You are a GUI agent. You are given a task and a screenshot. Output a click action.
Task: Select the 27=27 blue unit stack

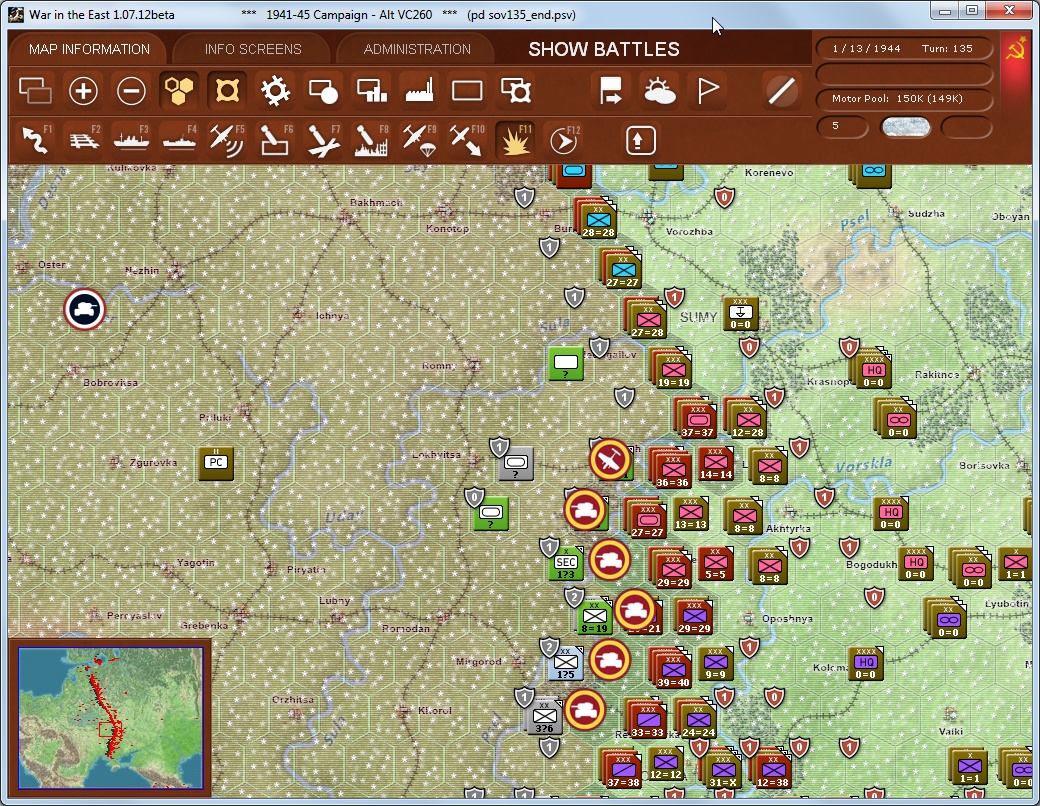click(621, 271)
